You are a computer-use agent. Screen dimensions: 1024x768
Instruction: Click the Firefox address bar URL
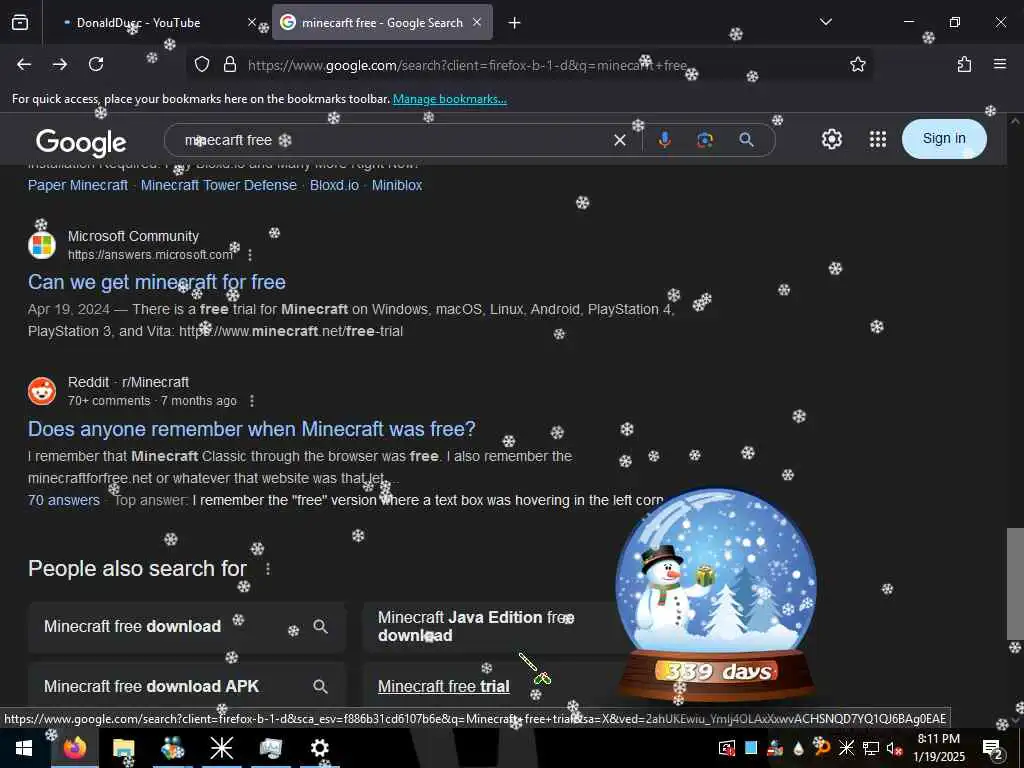tap(467, 65)
